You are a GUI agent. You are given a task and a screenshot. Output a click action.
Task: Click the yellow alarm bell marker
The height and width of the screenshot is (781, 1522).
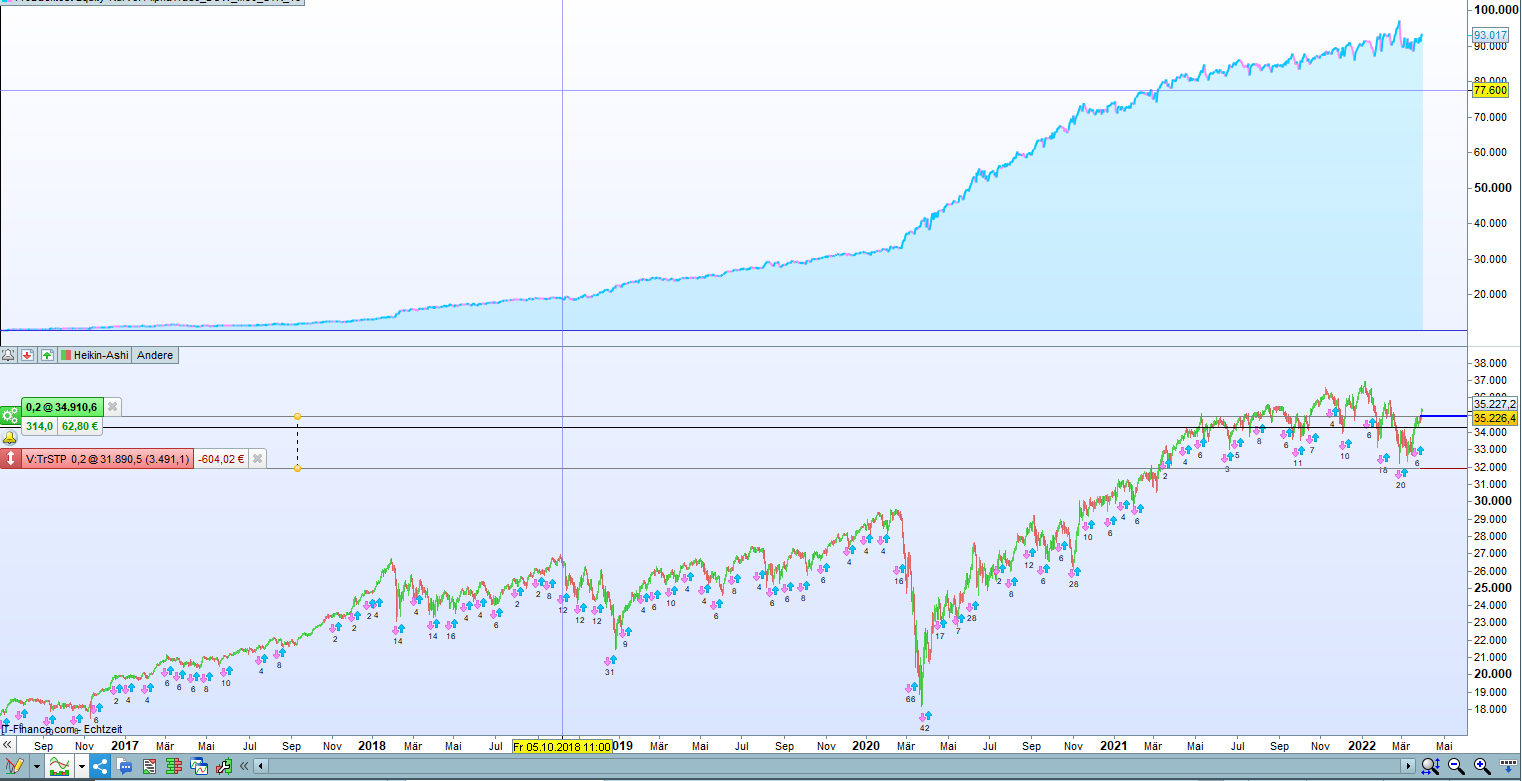[10, 437]
